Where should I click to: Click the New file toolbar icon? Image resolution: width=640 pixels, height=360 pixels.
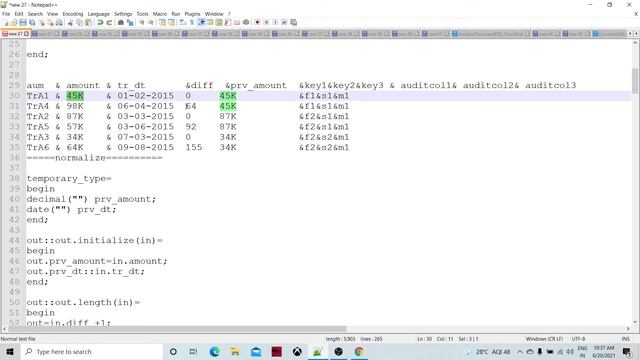tap(6, 22)
